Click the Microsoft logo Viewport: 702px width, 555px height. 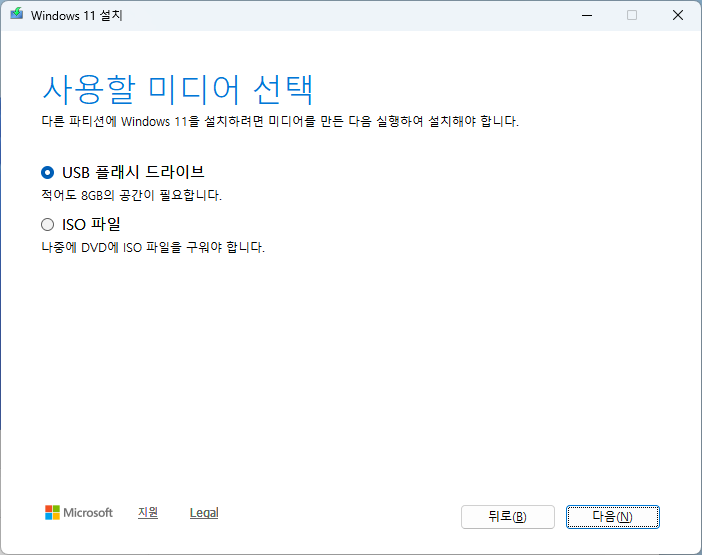point(79,512)
